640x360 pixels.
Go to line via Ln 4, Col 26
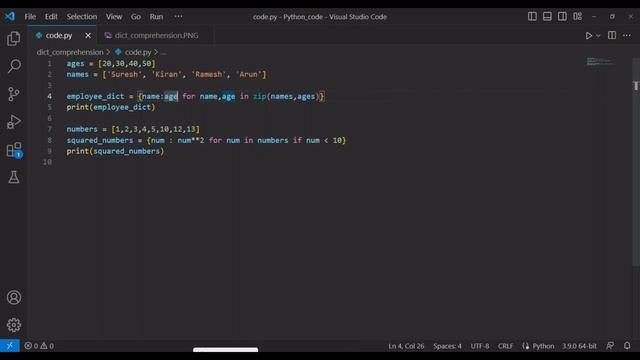tap(406, 346)
